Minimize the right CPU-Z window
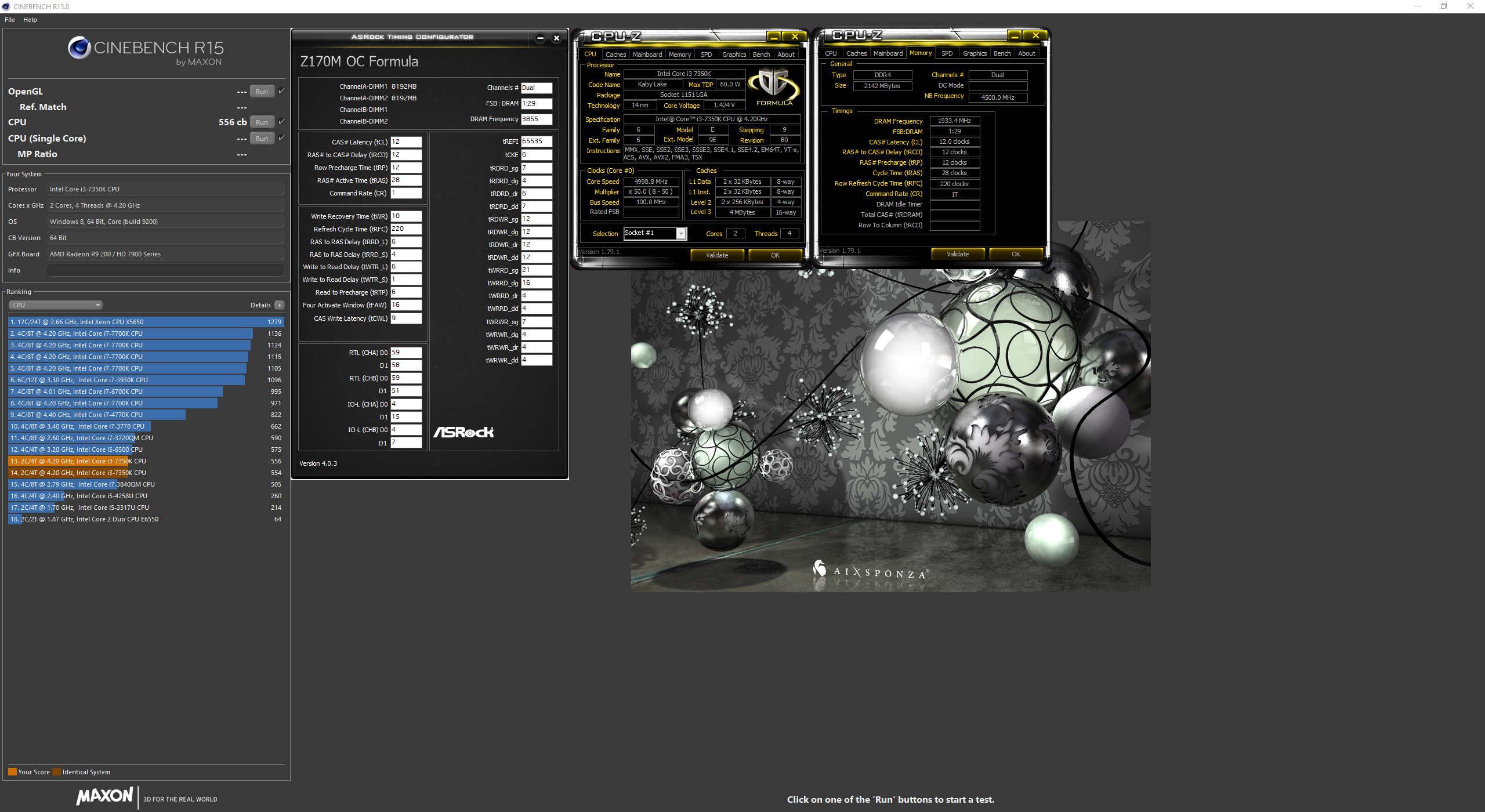 point(1014,35)
